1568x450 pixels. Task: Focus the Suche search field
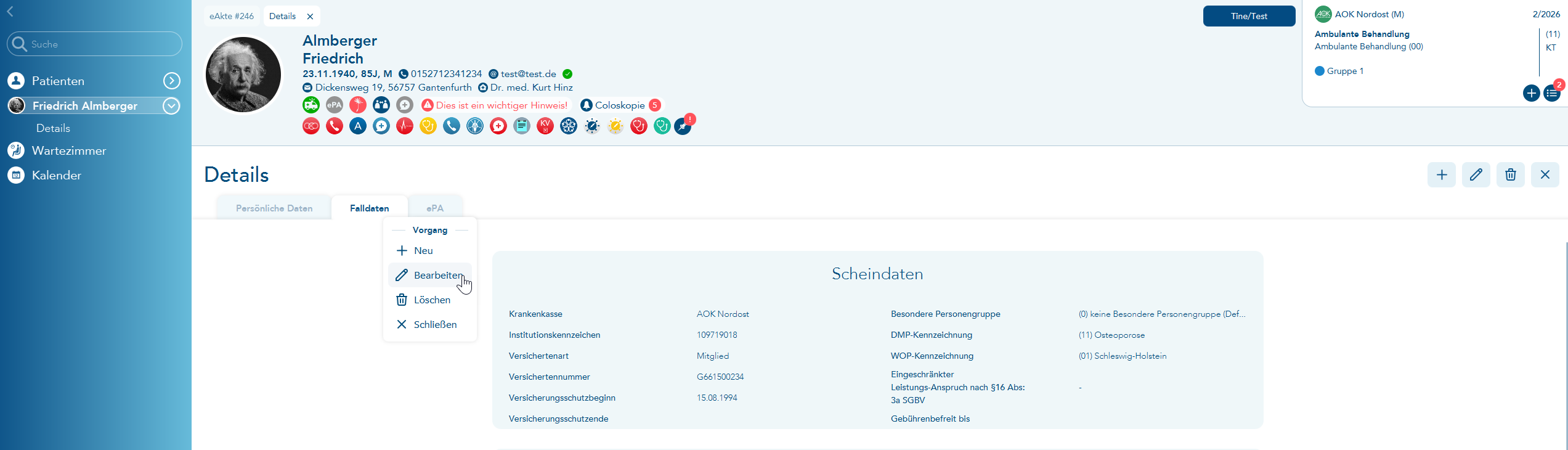[95, 44]
